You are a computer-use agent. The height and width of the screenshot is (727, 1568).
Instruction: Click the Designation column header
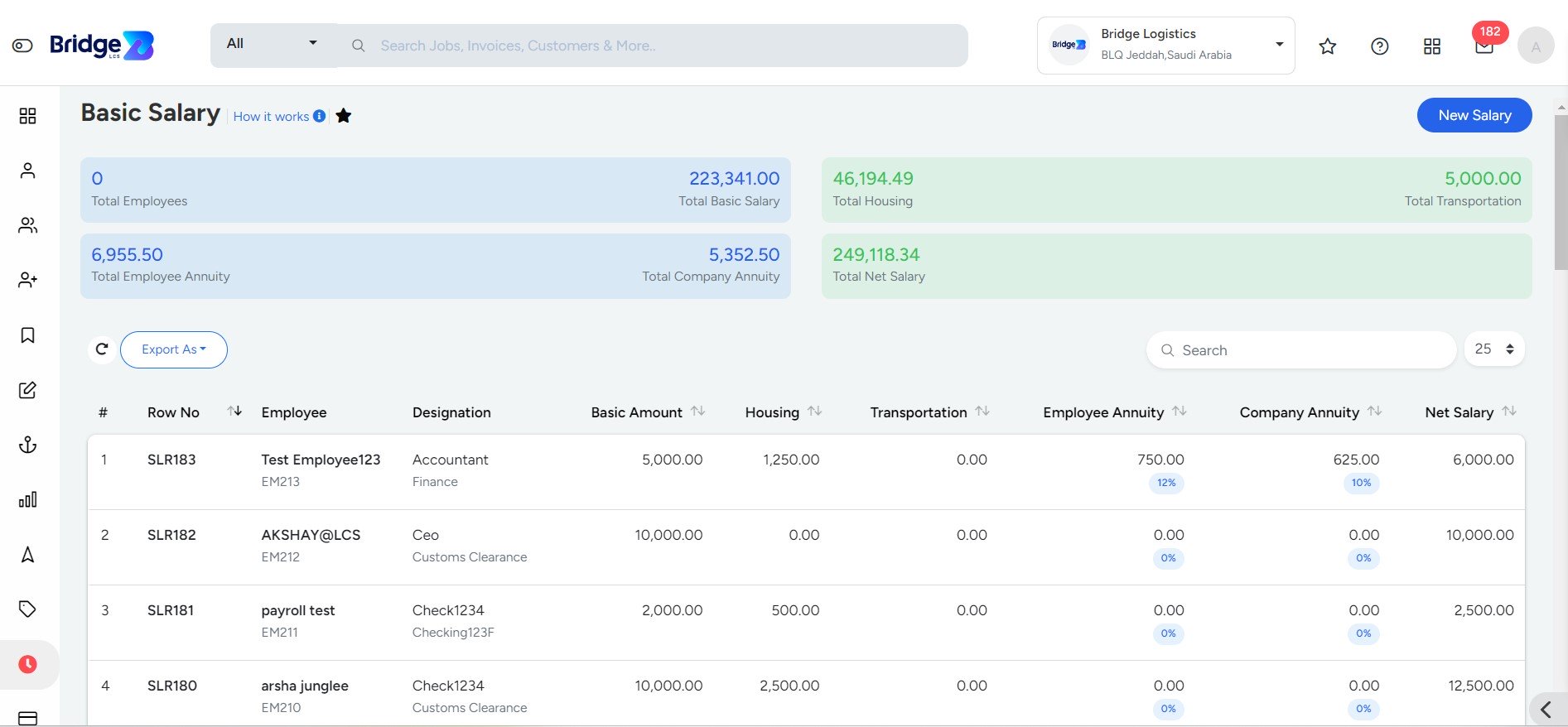(x=451, y=412)
